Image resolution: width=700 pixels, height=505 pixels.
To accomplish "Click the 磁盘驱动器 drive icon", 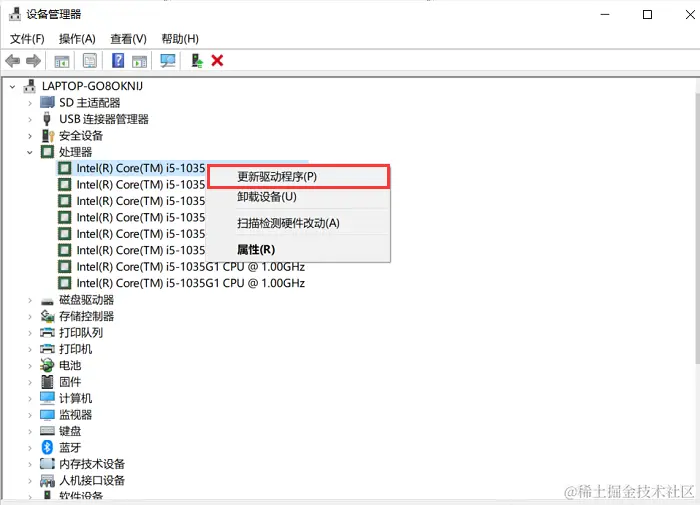I will coord(47,301).
